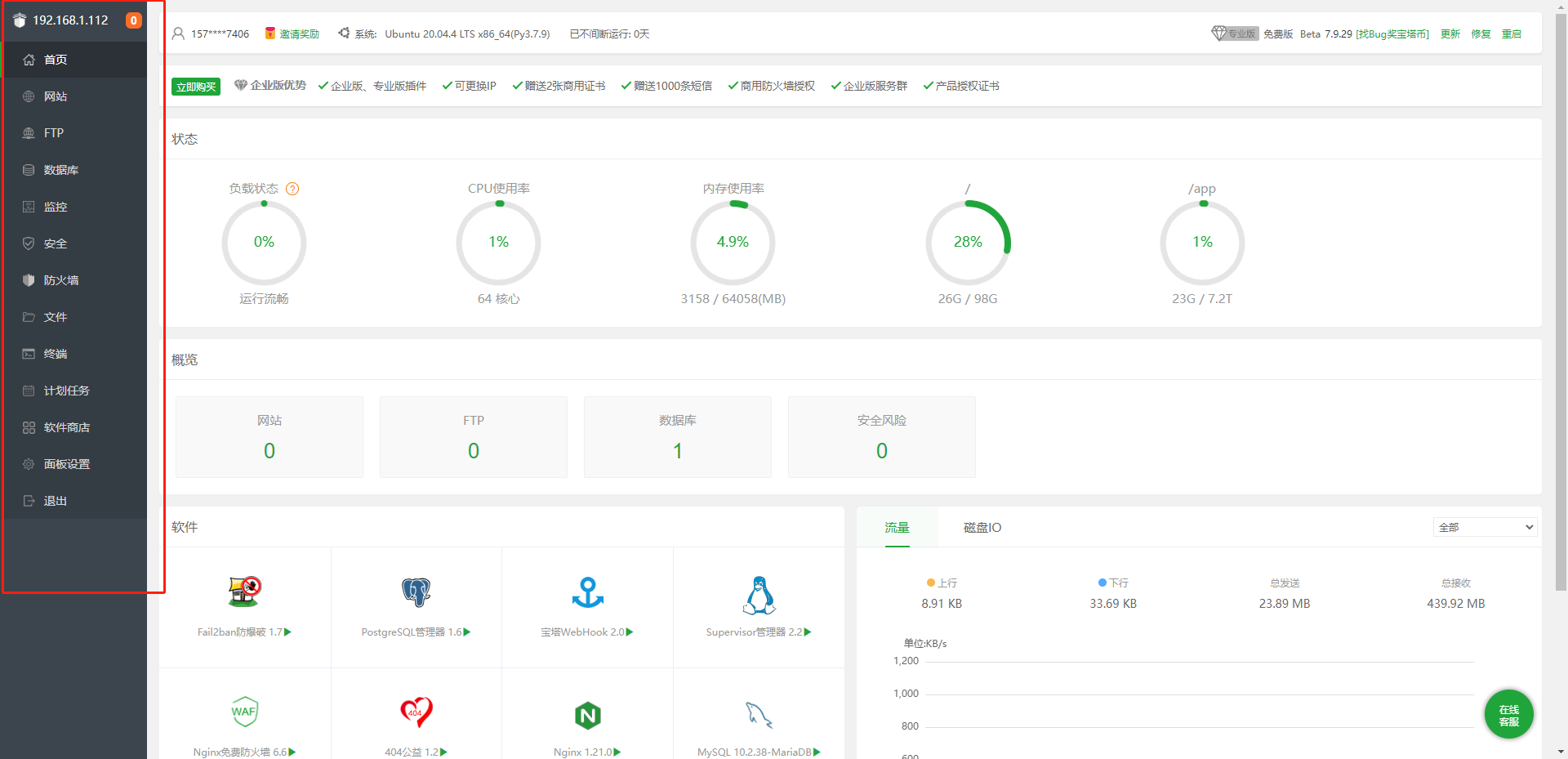Image resolution: width=1568 pixels, height=759 pixels.
Task: Click the 下行 legend entry
Action: pos(1113,583)
